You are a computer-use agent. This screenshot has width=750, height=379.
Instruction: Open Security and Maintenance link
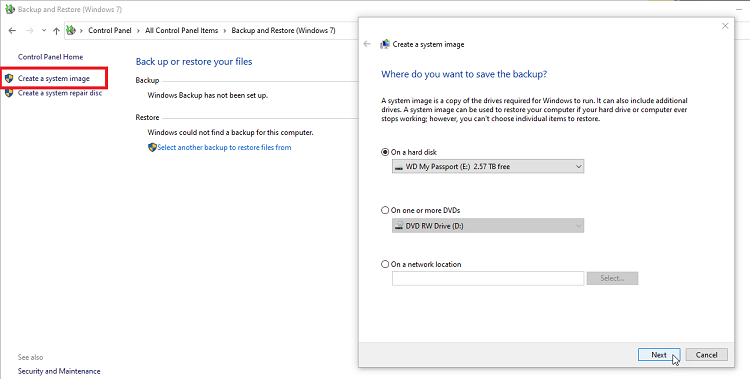[59, 371]
